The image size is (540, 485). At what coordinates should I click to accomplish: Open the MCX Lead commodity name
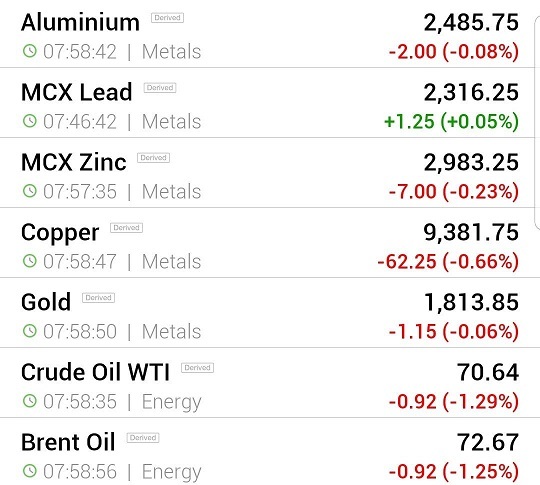76,92
